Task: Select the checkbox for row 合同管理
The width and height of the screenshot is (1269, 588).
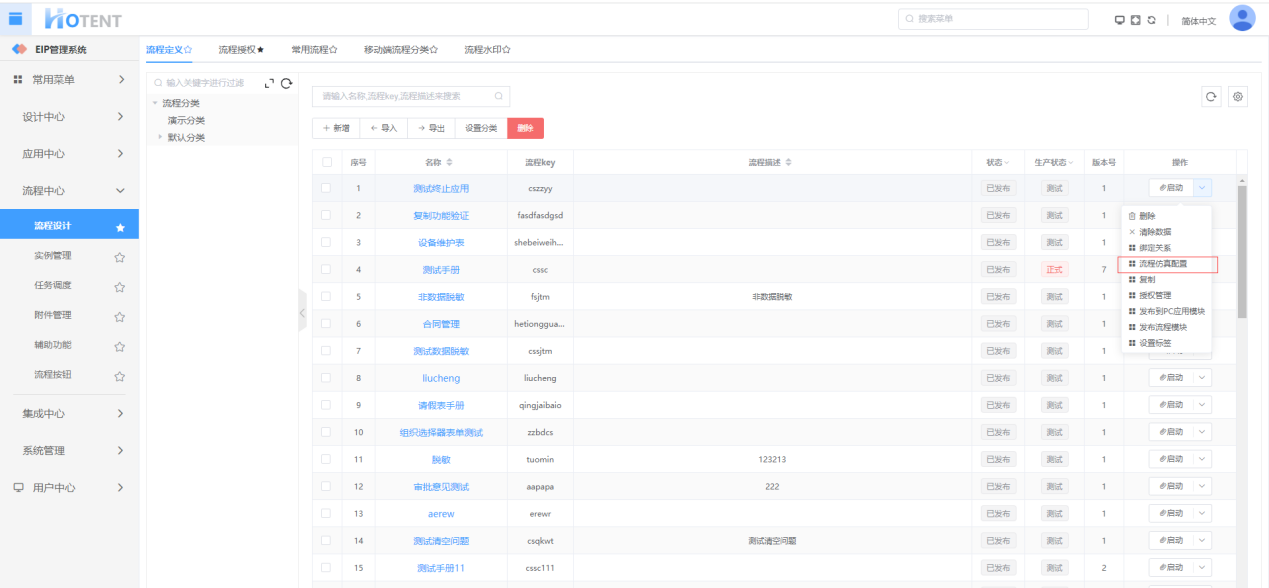Action: coord(326,324)
